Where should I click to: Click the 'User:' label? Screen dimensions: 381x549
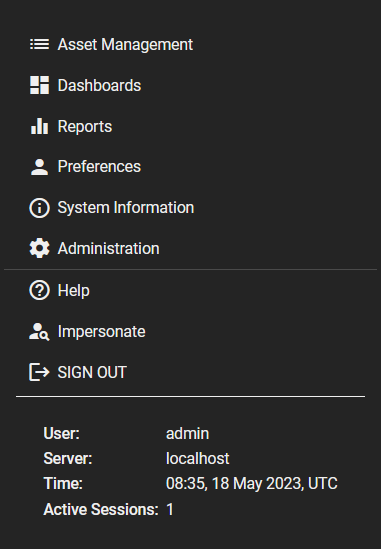pos(62,433)
